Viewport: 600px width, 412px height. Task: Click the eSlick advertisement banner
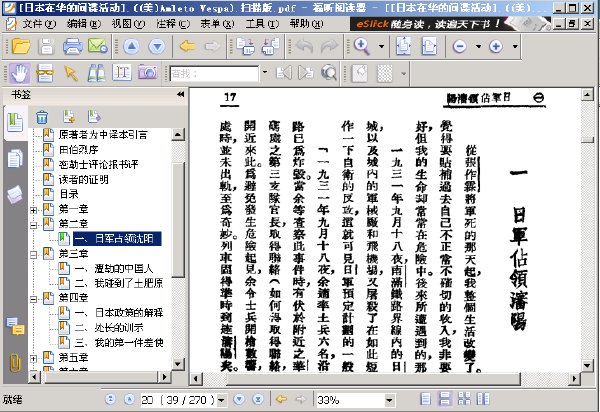click(450, 24)
